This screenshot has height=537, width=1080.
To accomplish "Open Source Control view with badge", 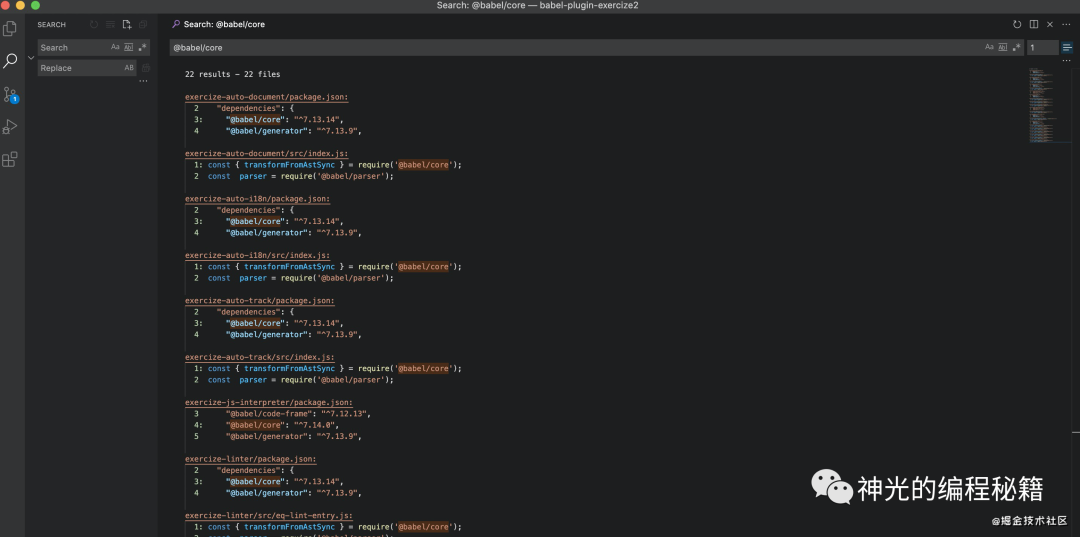I will 10,94.
